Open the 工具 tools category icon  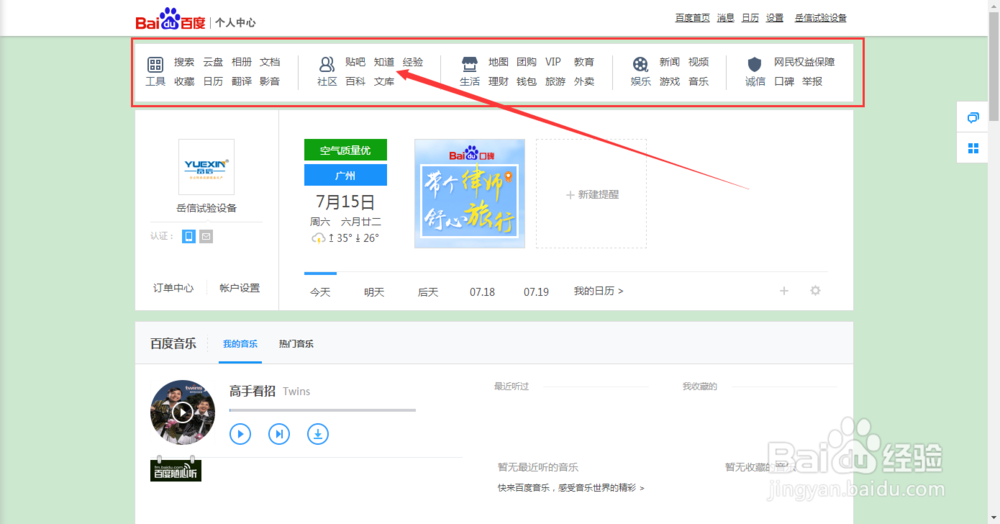pyautogui.click(x=155, y=64)
